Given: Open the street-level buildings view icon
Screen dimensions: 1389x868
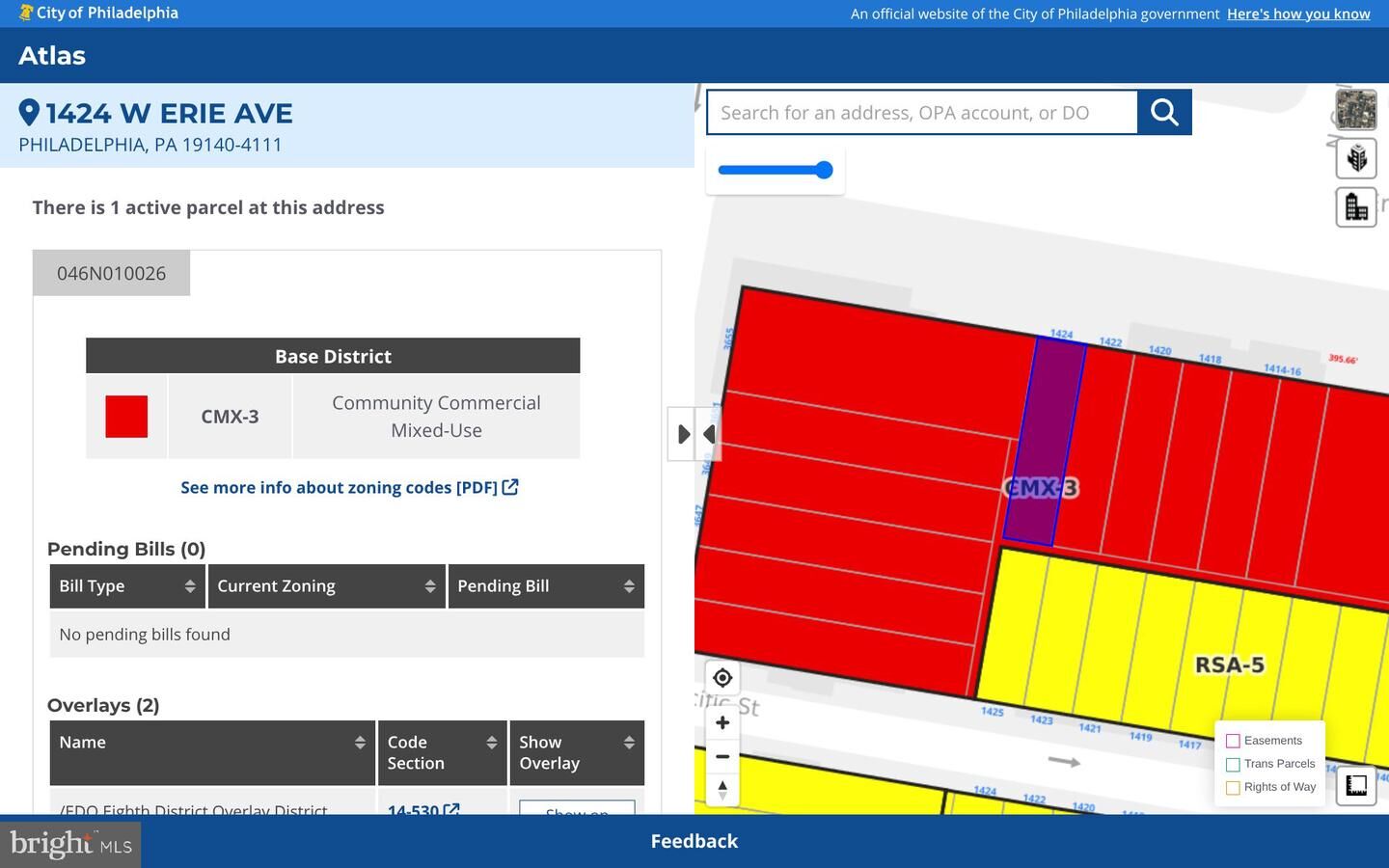Looking at the screenshot, I should 1356,206.
